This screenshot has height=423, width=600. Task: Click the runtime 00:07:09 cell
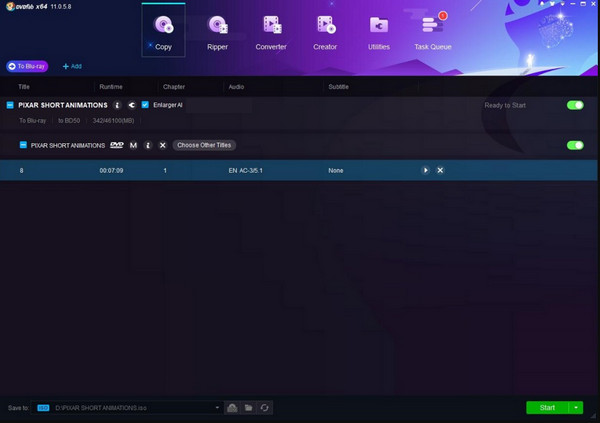[111, 170]
